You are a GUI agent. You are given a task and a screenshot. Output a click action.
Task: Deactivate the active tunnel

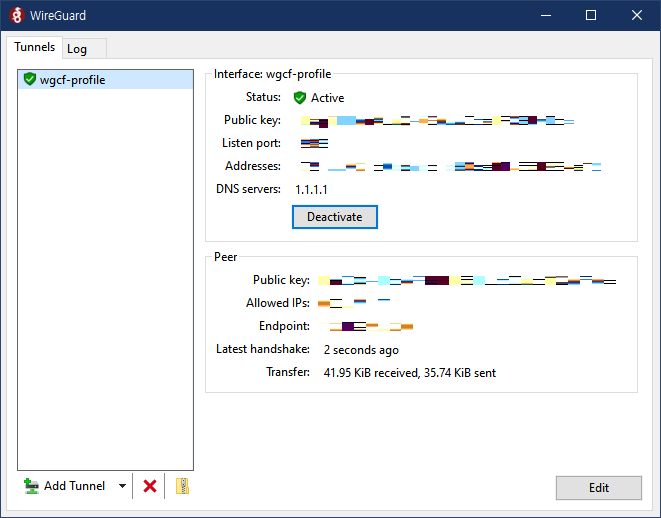(335, 217)
